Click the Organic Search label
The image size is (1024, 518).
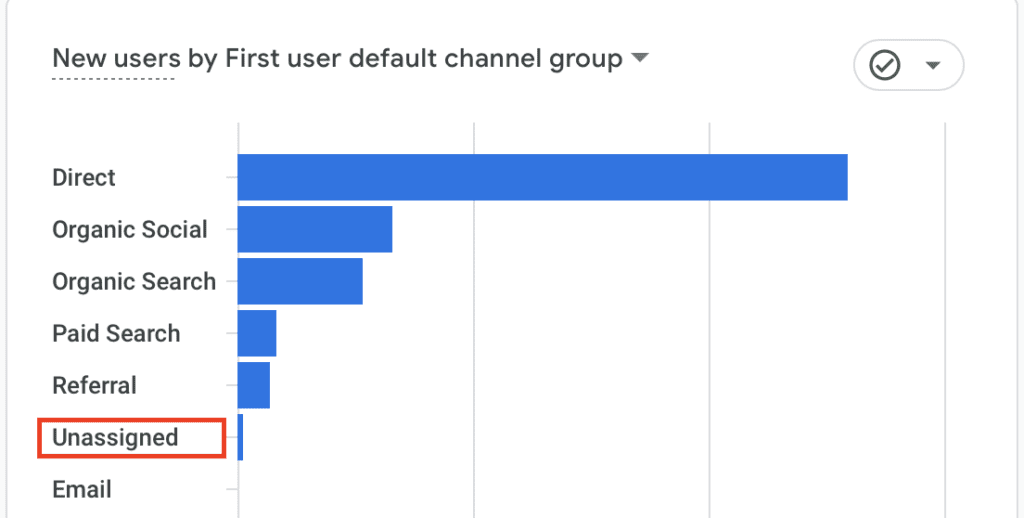click(134, 282)
